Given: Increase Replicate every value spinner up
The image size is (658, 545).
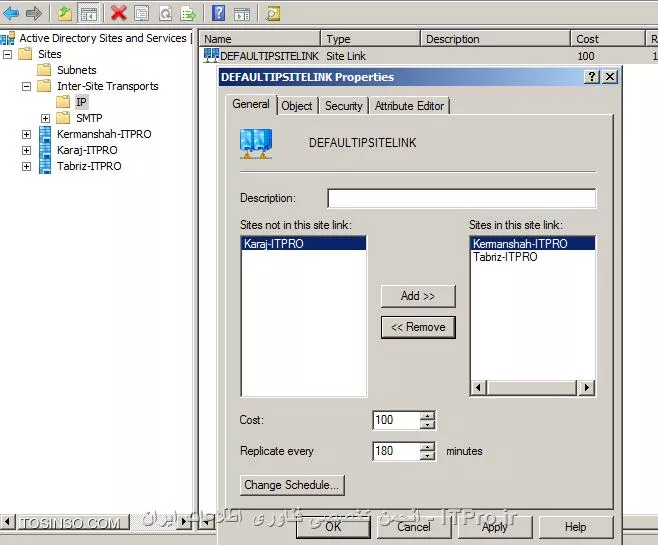Looking at the screenshot, I should [x=428, y=447].
